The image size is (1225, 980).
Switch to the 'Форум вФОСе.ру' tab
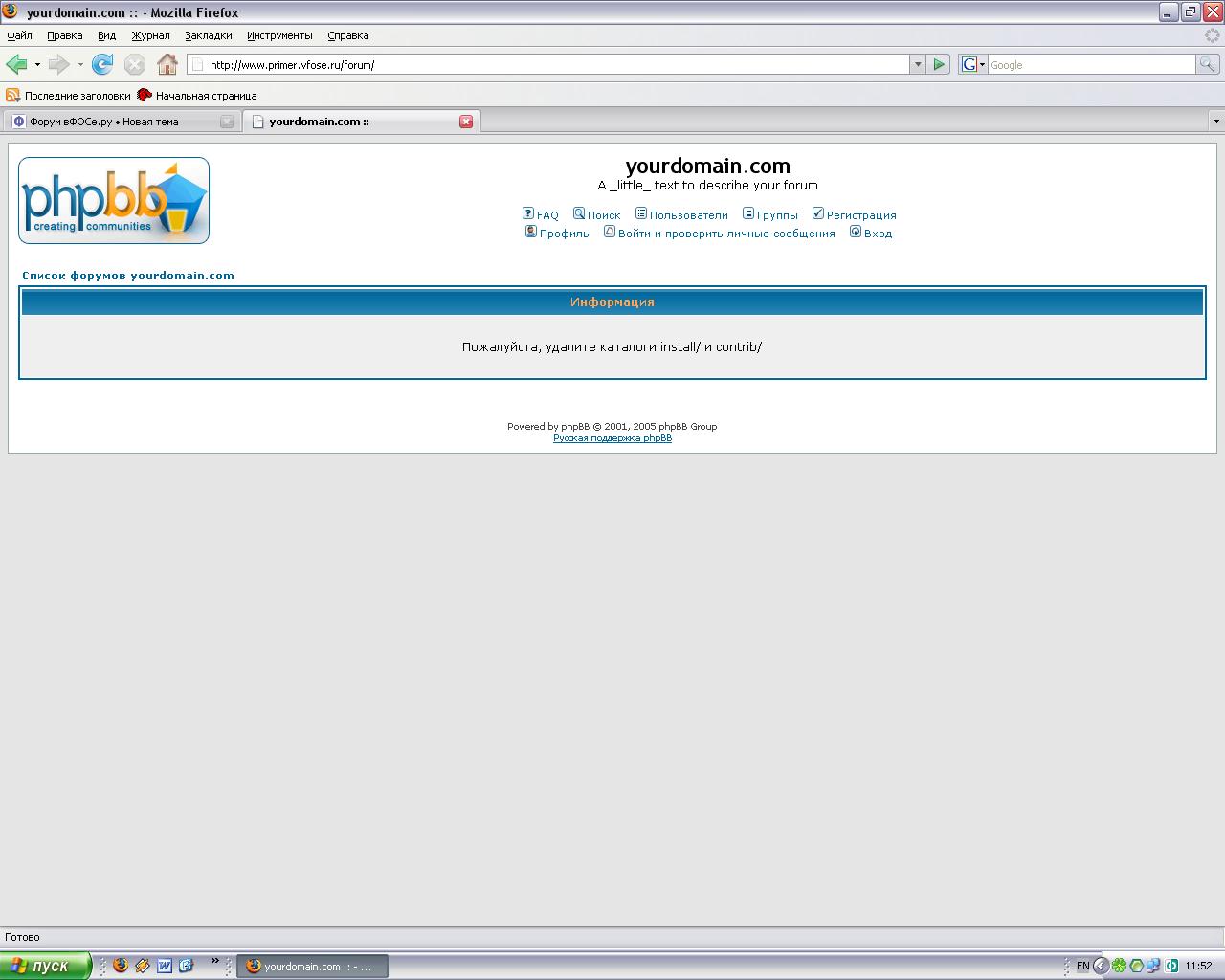coord(105,122)
